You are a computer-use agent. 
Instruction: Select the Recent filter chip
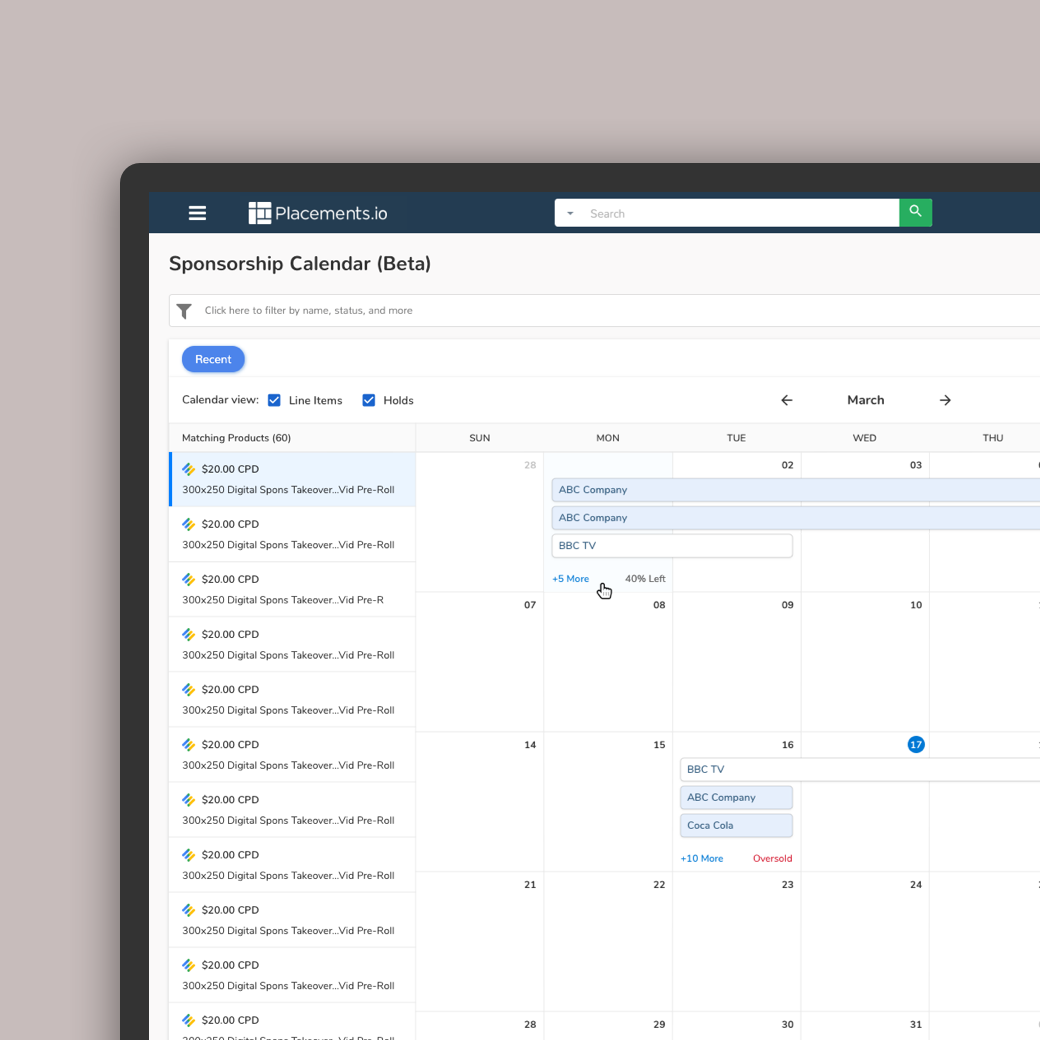point(213,359)
